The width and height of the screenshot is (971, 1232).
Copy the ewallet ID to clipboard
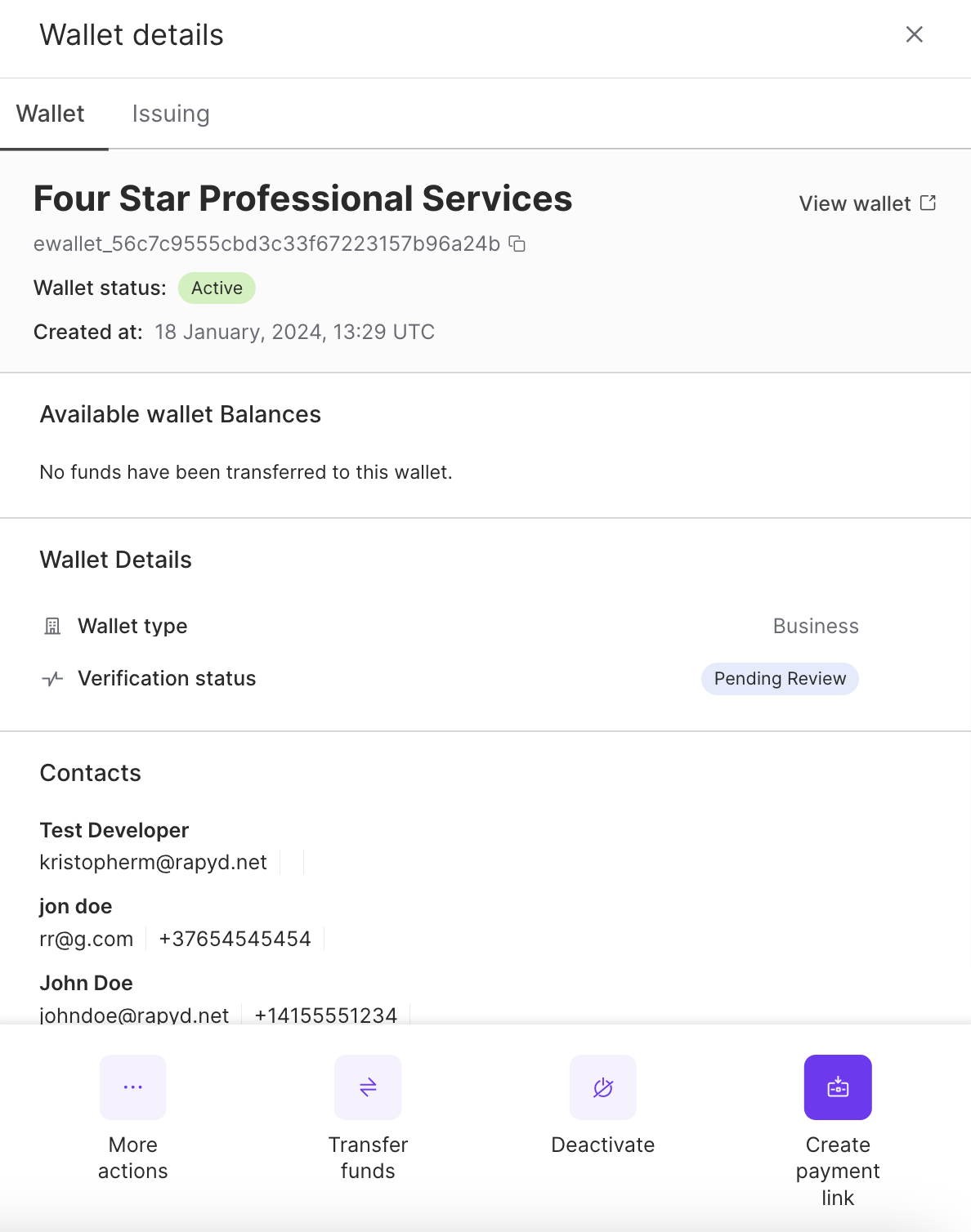pos(517,243)
